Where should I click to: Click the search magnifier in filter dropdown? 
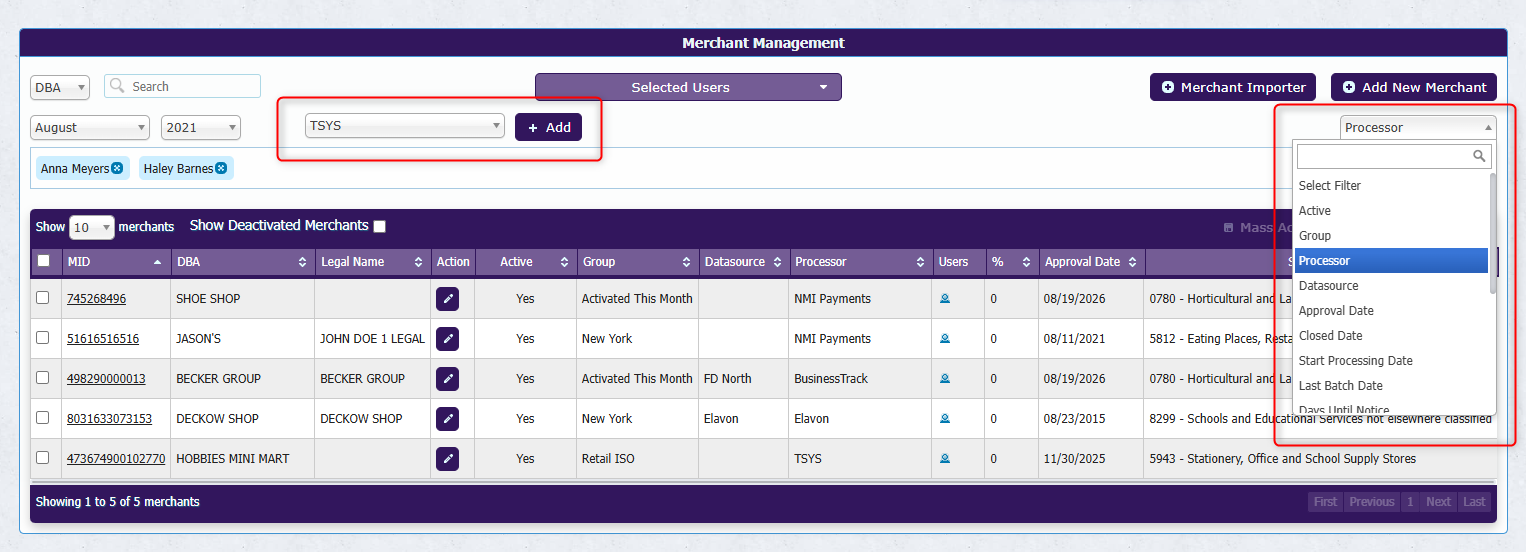tap(1480, 156)
